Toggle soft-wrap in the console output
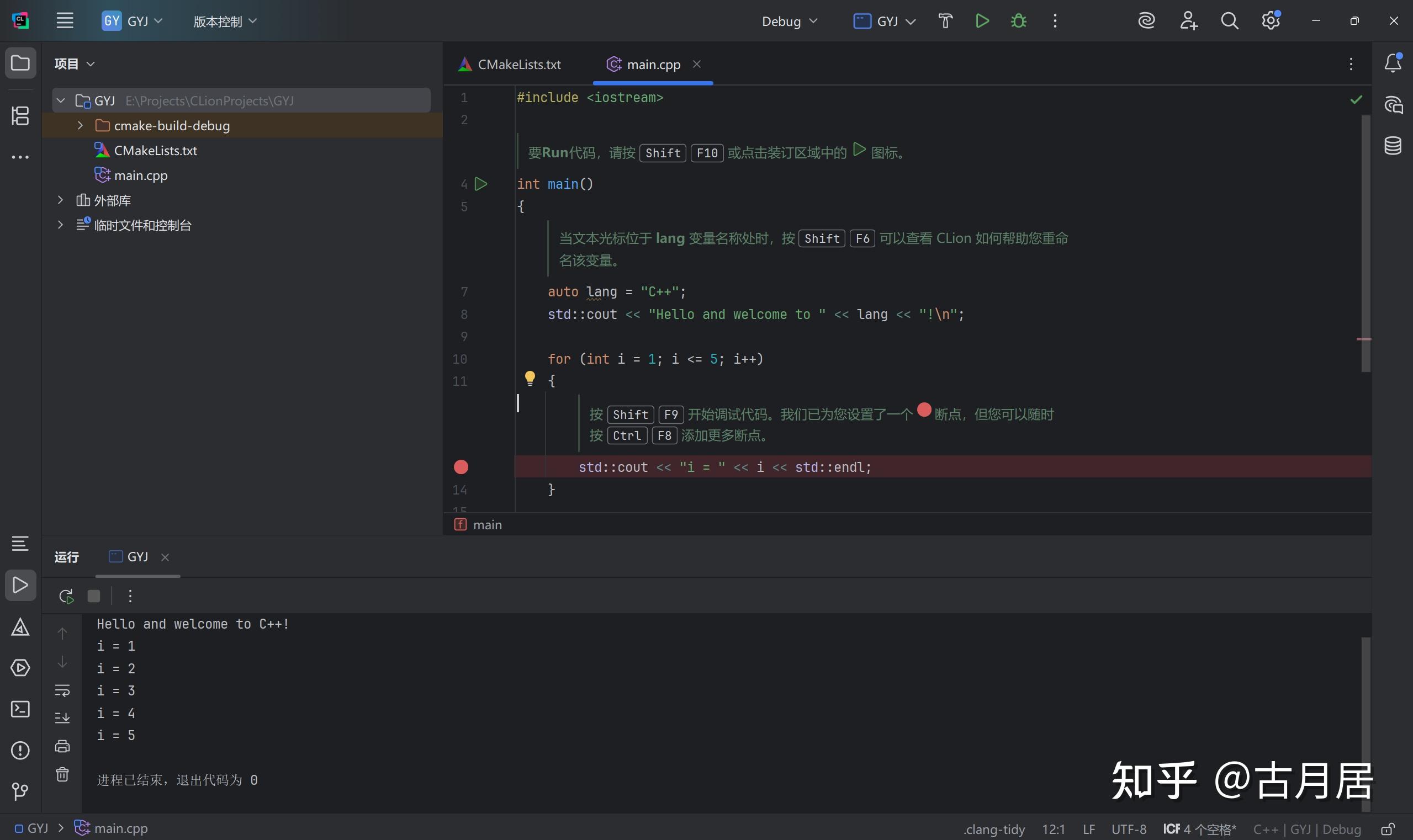This screenshot has width=1413, height=840. tap(62, 690)
